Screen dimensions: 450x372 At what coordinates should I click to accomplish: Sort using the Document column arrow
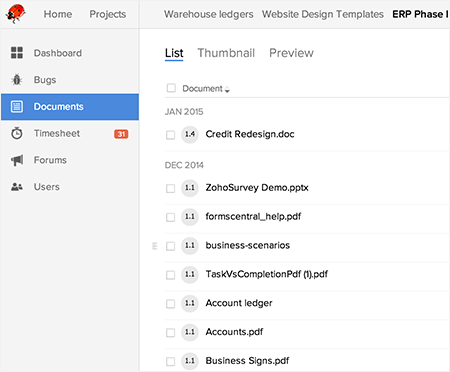pyautogui.click(x=227, y=89)
